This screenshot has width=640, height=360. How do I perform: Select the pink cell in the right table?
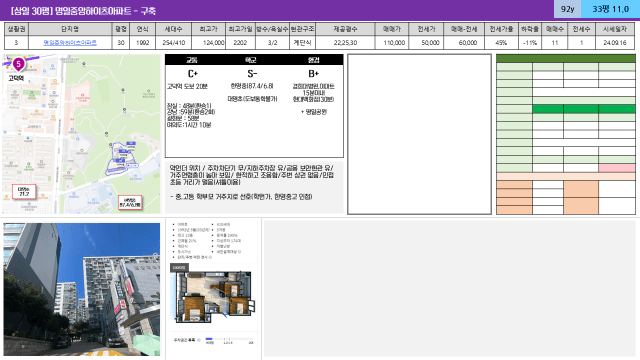(x=617, y=168)
